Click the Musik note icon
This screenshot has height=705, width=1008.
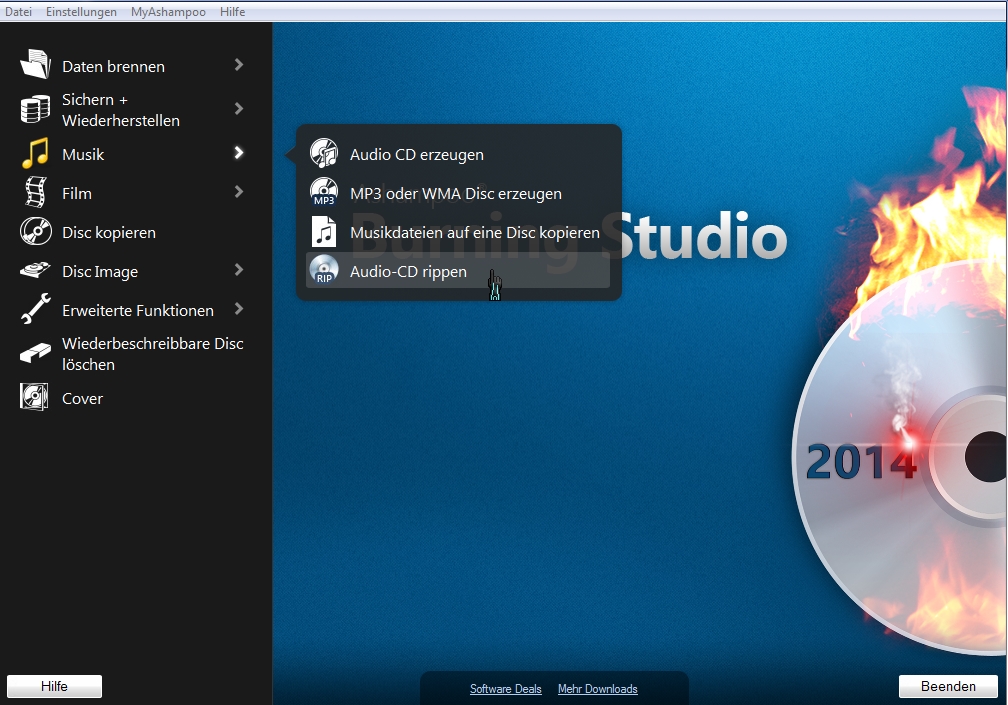click(35, 154)
